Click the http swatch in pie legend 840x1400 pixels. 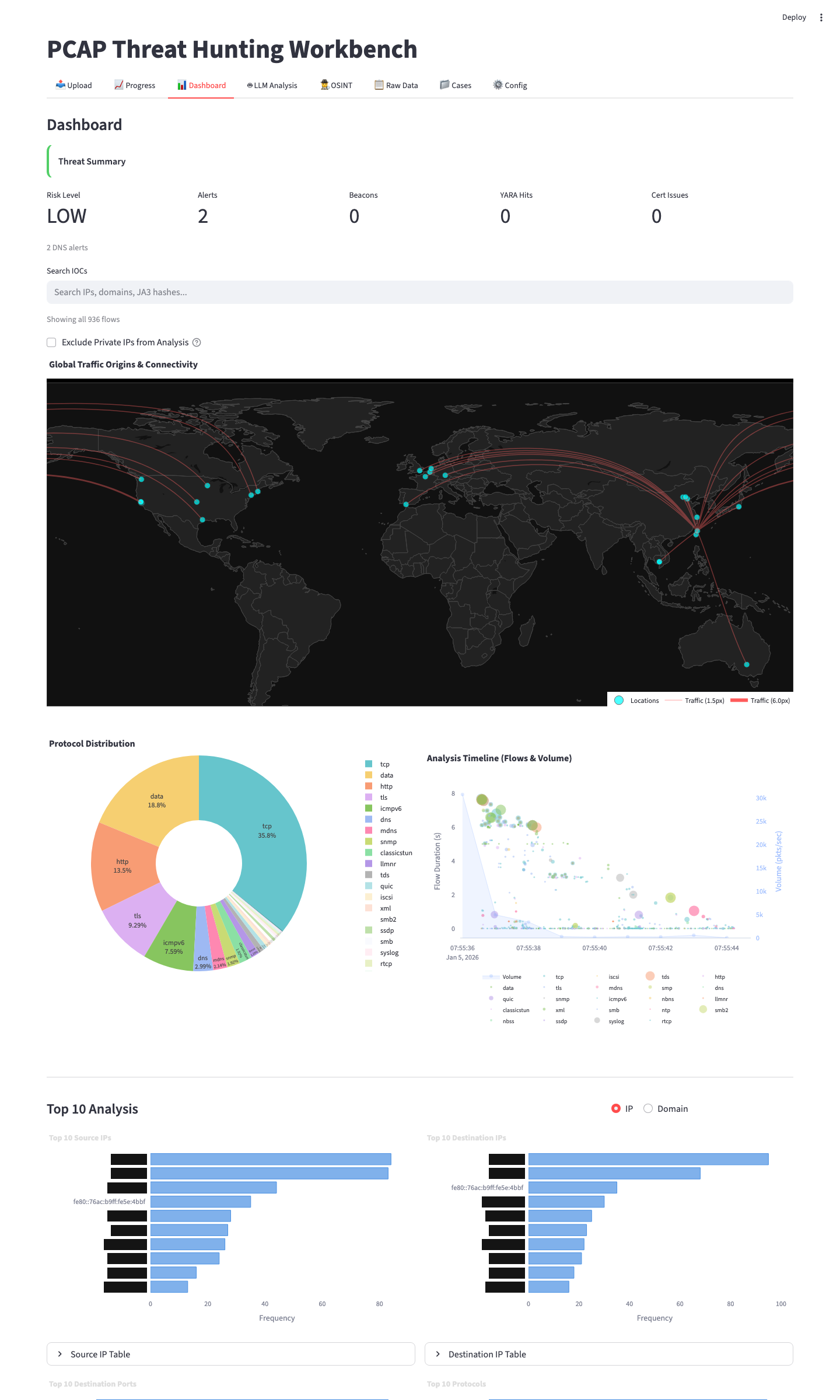pos(369,786)
